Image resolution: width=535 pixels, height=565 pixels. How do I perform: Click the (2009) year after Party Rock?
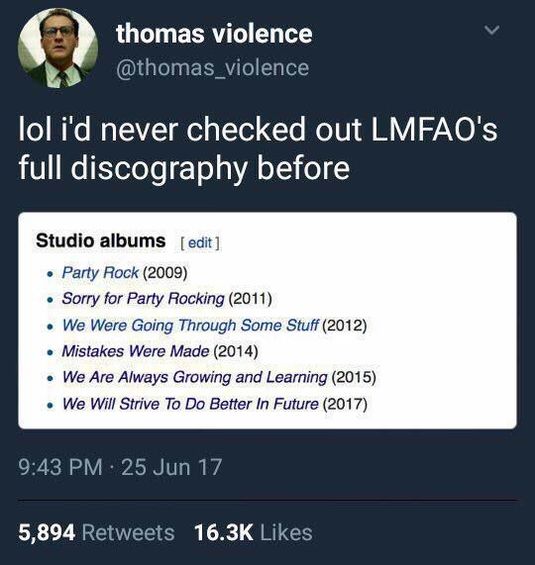pyautogui.click(x=165, y=273)
